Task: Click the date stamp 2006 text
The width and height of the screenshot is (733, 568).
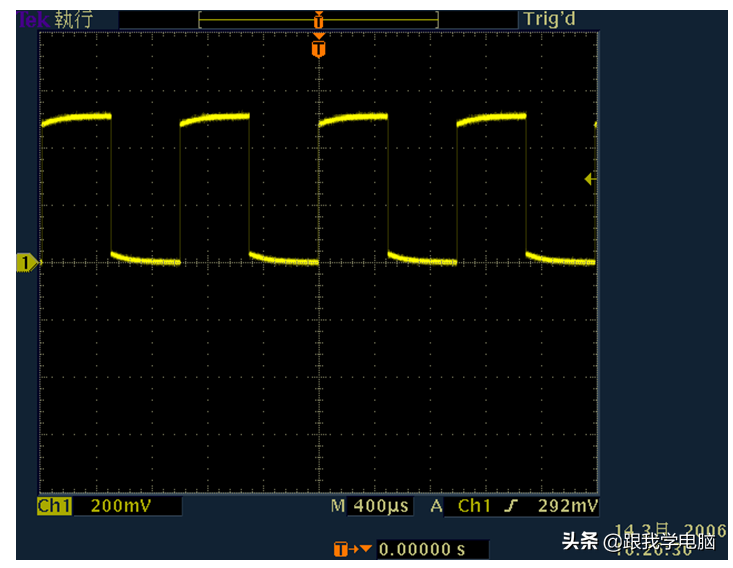Action: tap(705, 531)
